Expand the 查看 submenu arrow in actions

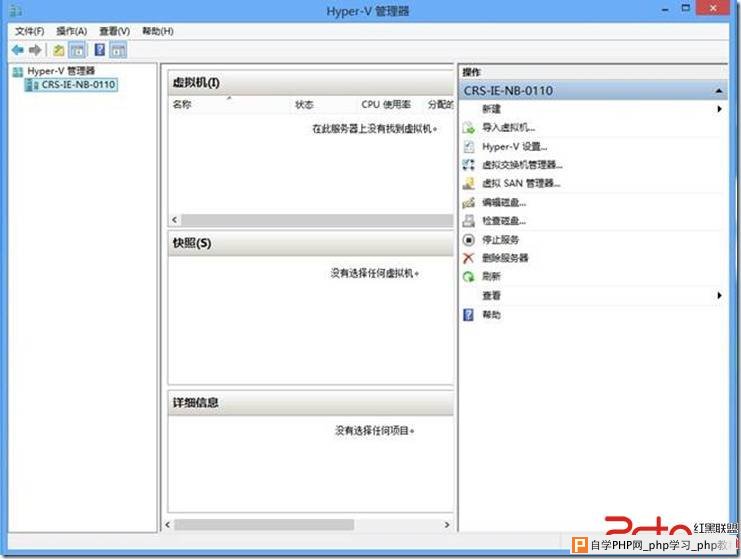point(719,296)
